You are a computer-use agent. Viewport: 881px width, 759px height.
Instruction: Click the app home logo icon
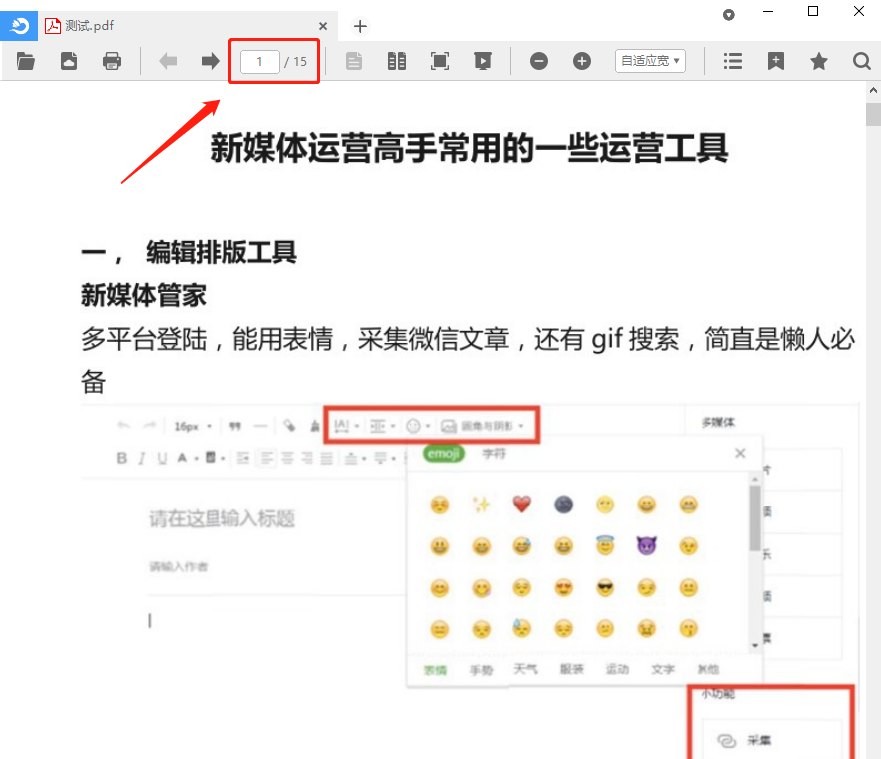coord(19,26)
